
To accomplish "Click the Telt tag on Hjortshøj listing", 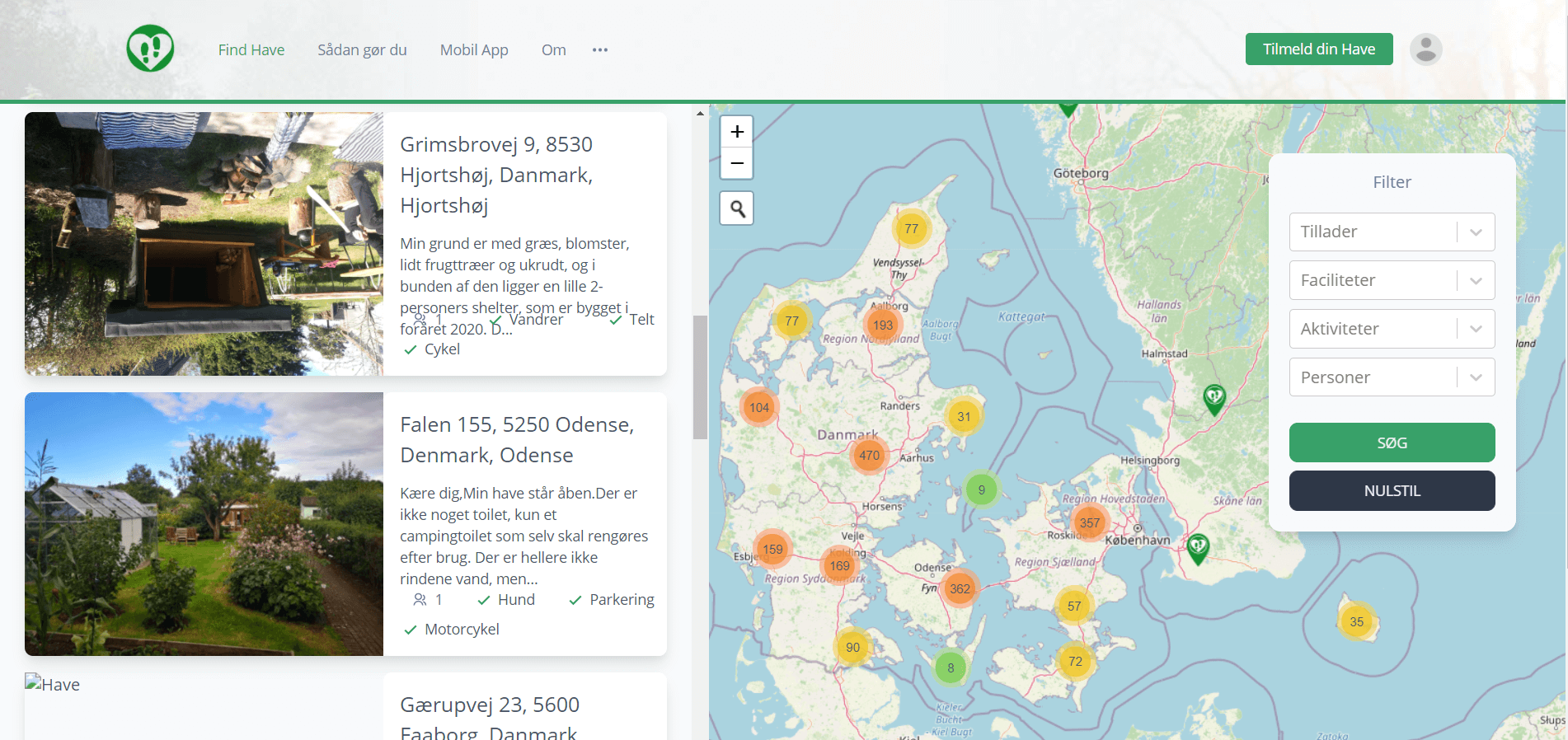I will [631, 320].
